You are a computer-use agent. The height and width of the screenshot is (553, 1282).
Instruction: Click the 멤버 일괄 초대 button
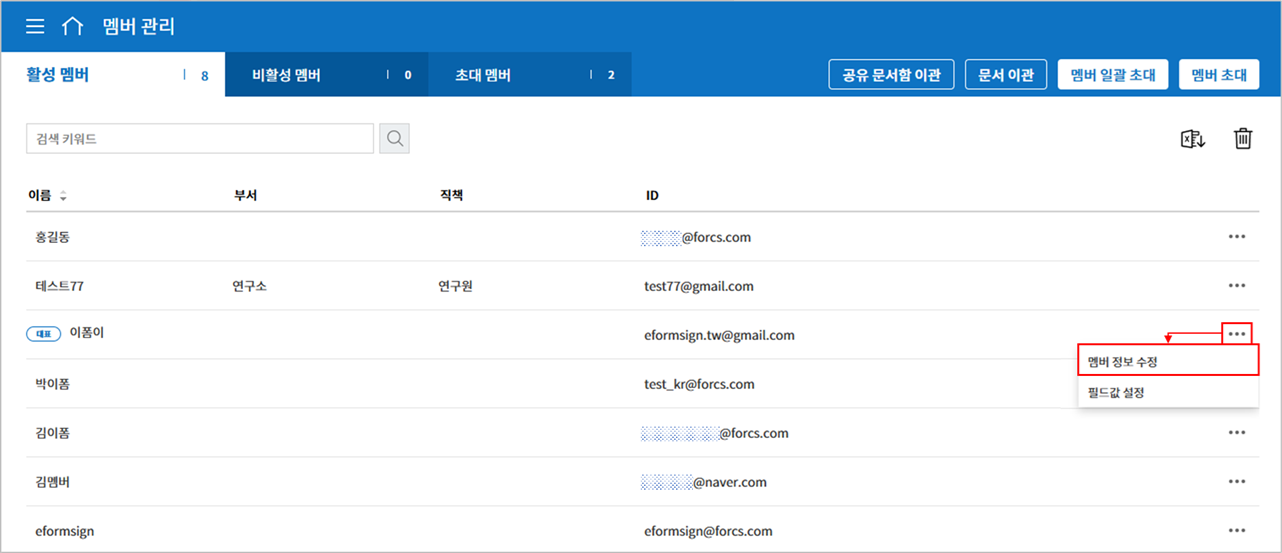[x=1113, y=75]
